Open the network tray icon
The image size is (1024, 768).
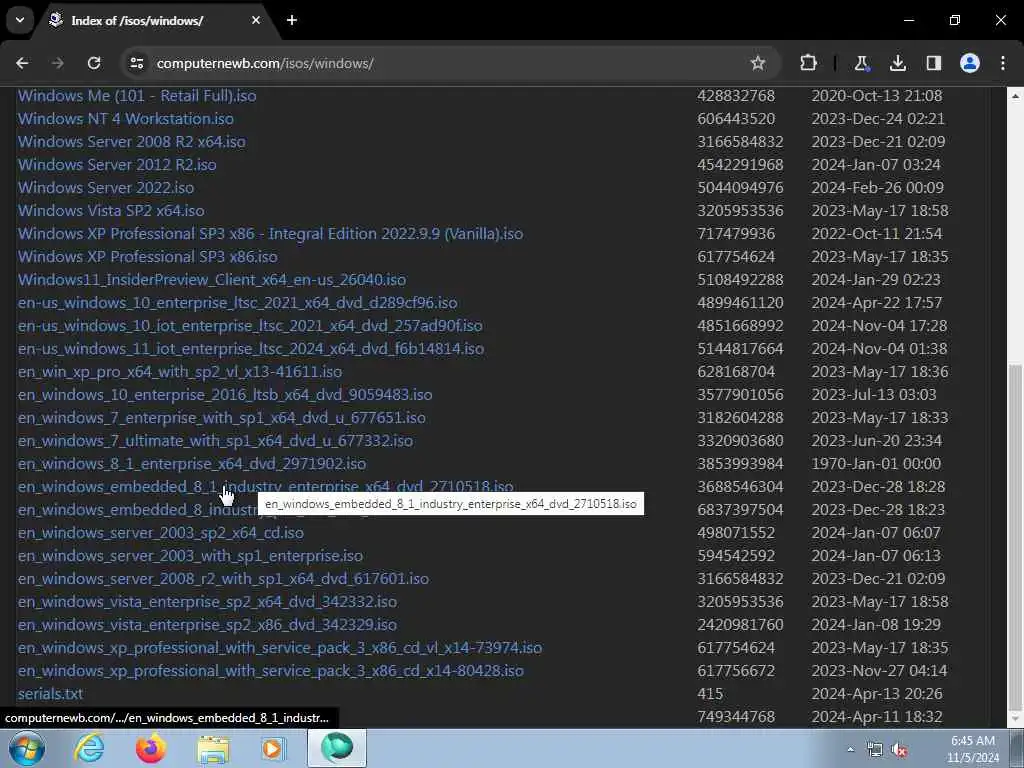[874, 750]
